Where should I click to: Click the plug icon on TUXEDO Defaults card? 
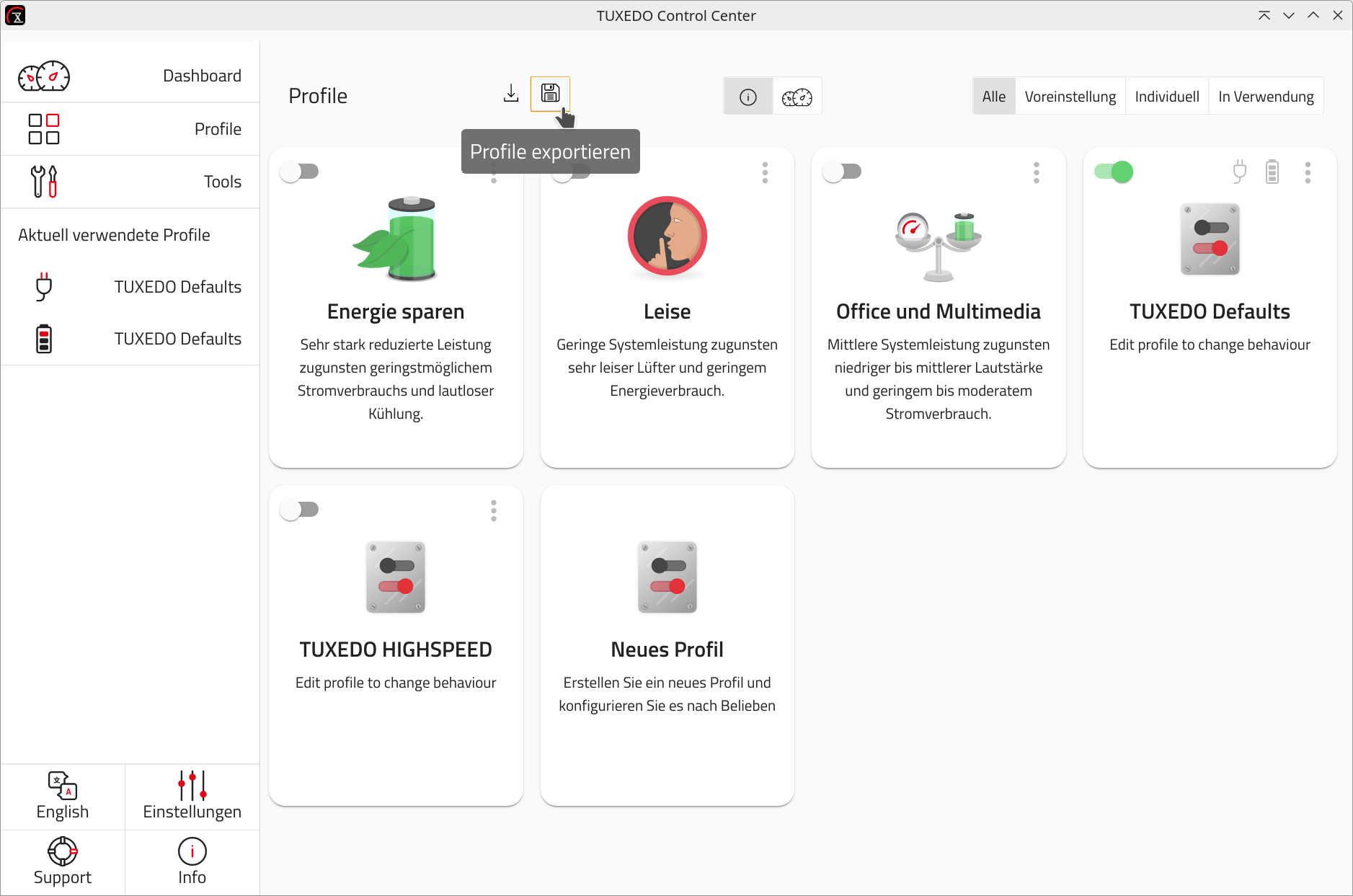[x=1239, y=172]
